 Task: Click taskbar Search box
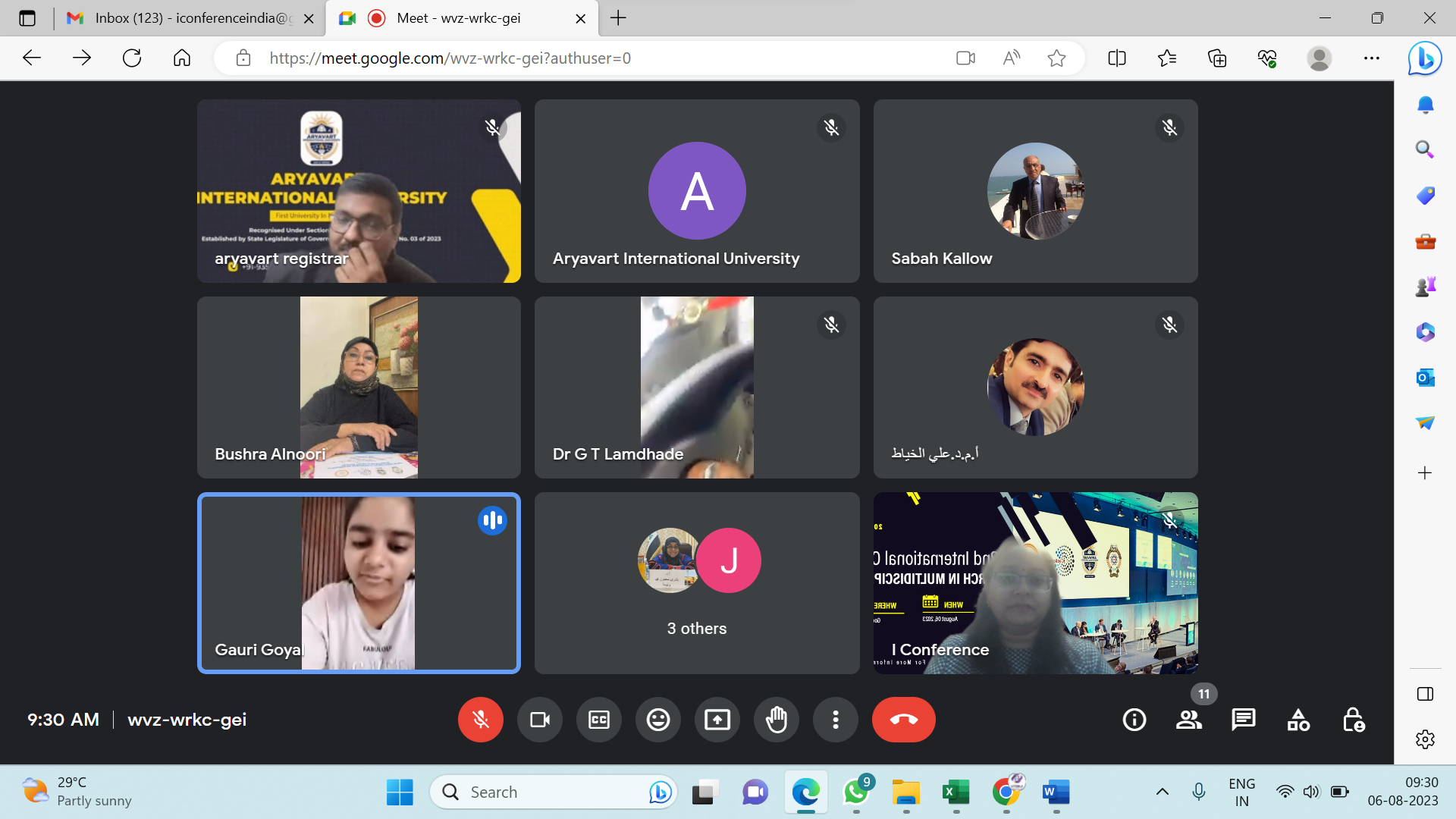(x=554, y=792)
